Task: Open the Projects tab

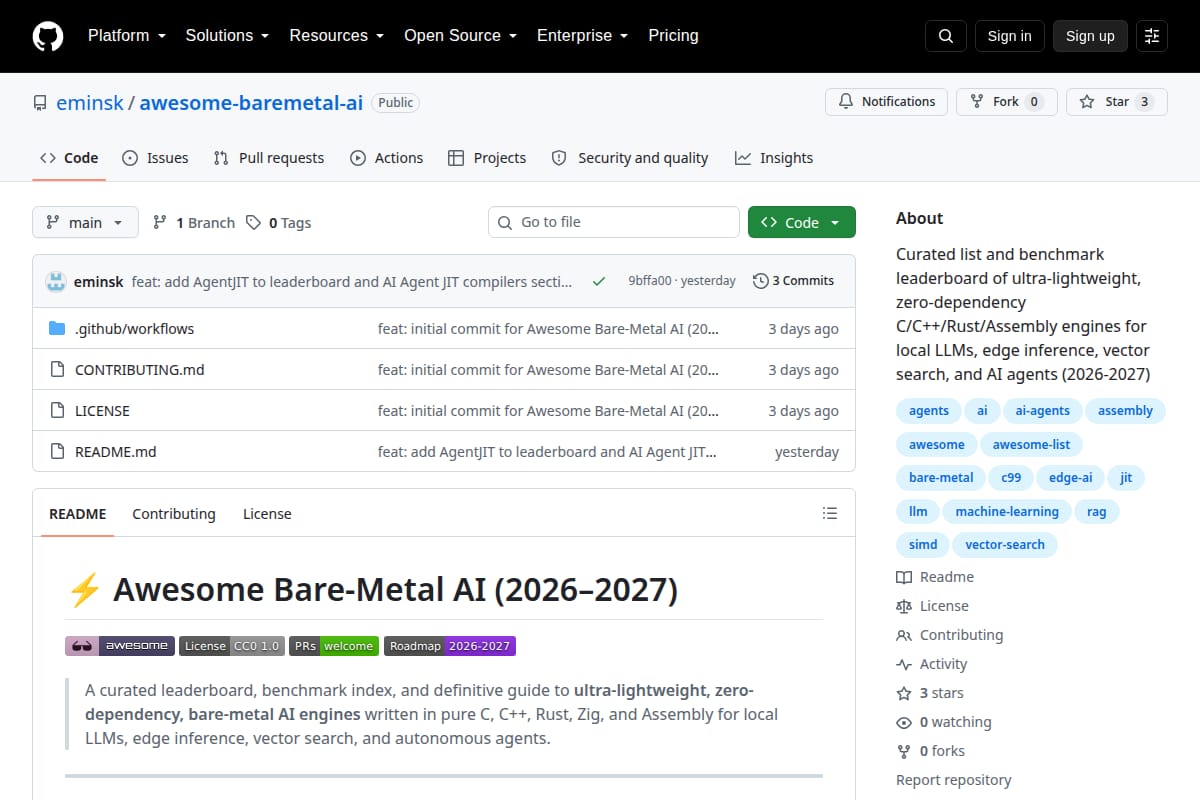Action: (487, 158)
